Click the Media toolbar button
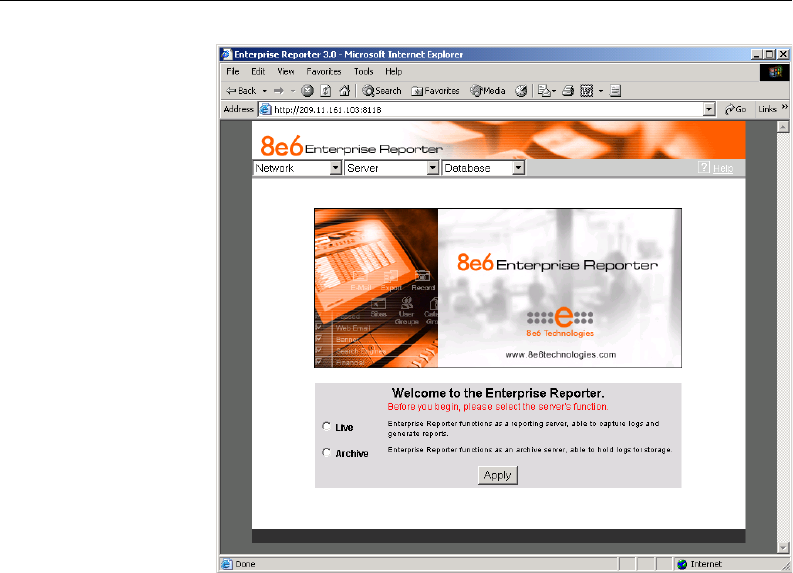The width and height of the screenshot is (793, 573). coord(488,91)
